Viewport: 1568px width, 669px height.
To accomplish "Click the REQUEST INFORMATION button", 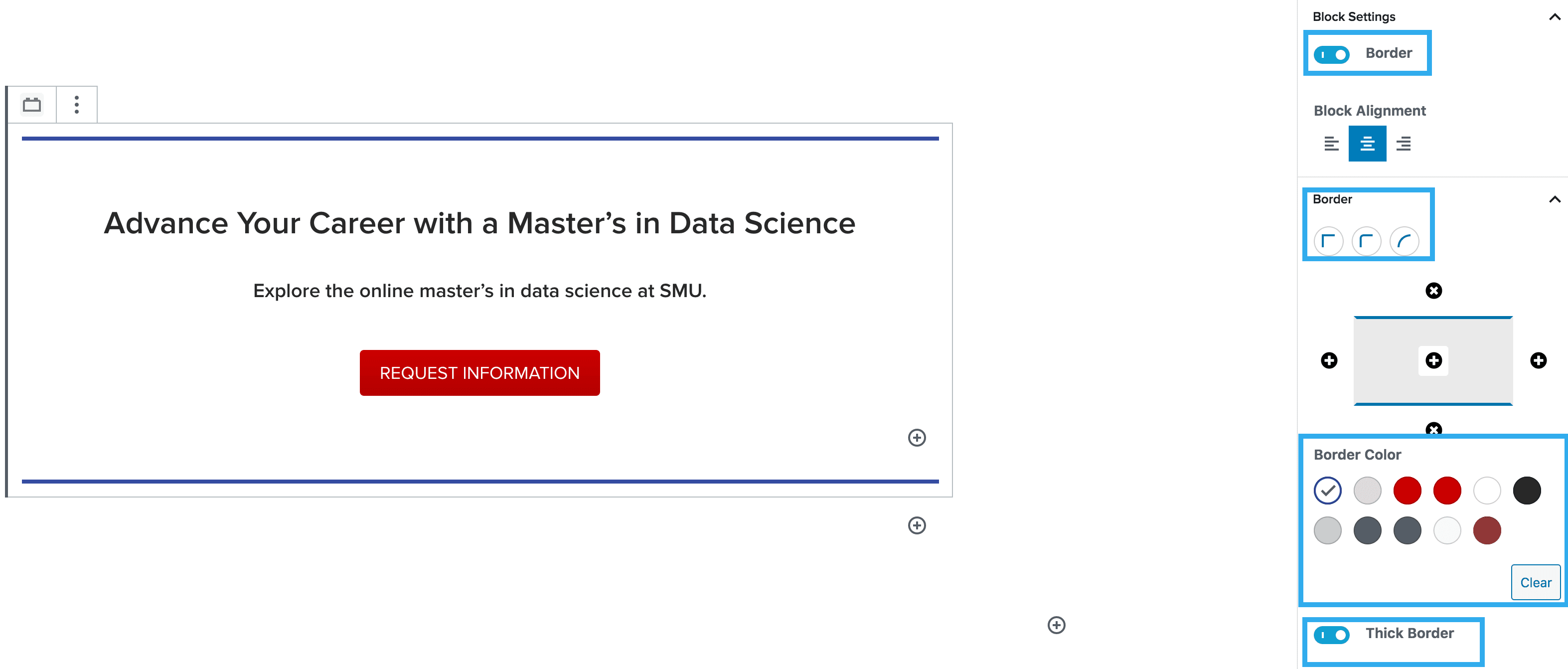I will (479, 372).
